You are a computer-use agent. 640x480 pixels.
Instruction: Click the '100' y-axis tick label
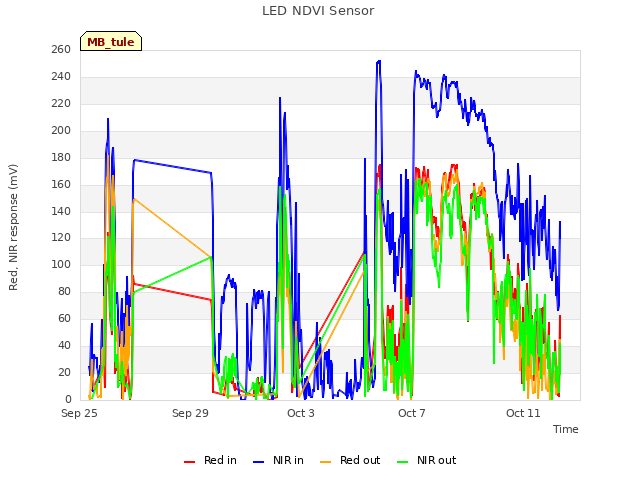[x=61, y=265]
